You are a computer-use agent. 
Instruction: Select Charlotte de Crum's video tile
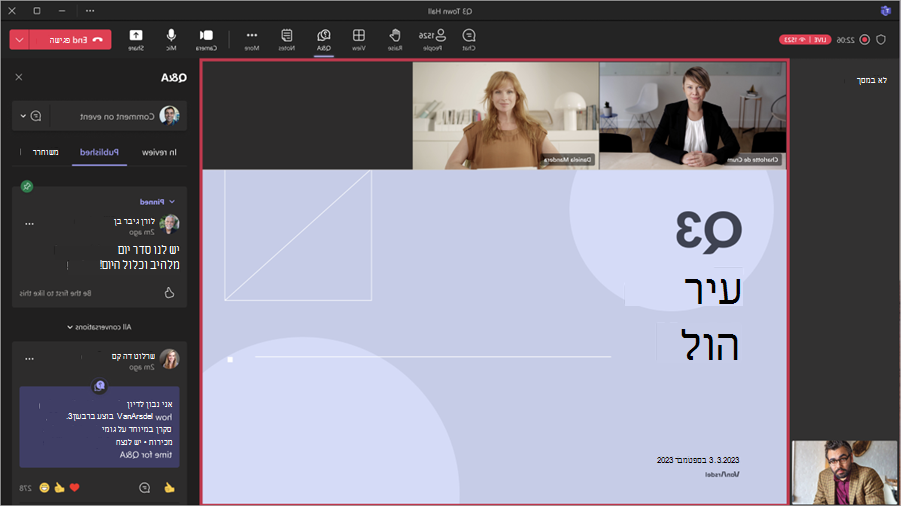pos(692,115)
